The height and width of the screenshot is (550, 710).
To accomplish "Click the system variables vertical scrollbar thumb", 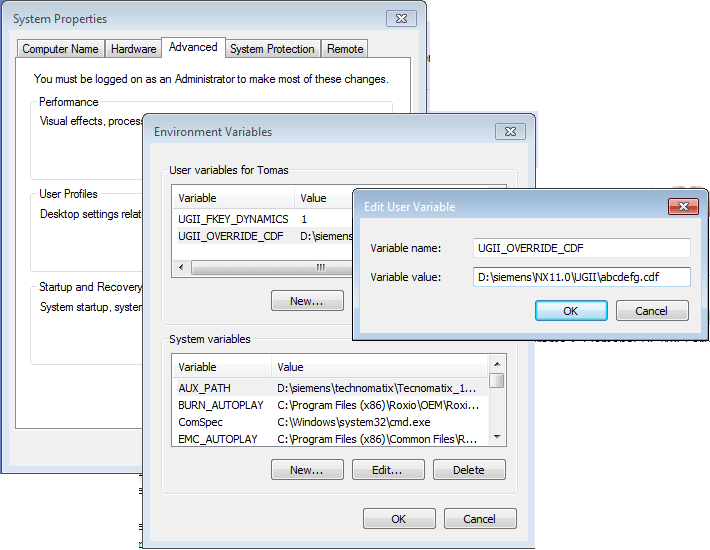I will [497, 380].
